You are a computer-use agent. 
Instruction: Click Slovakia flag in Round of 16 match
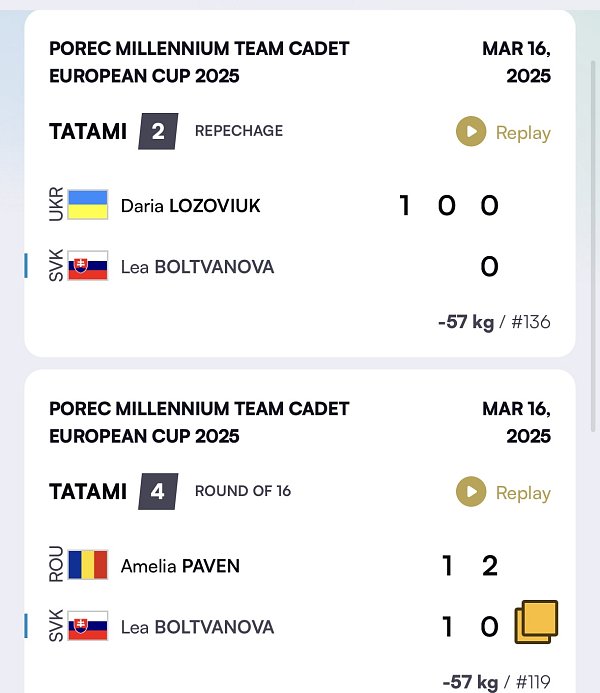(x=88, y=626)
